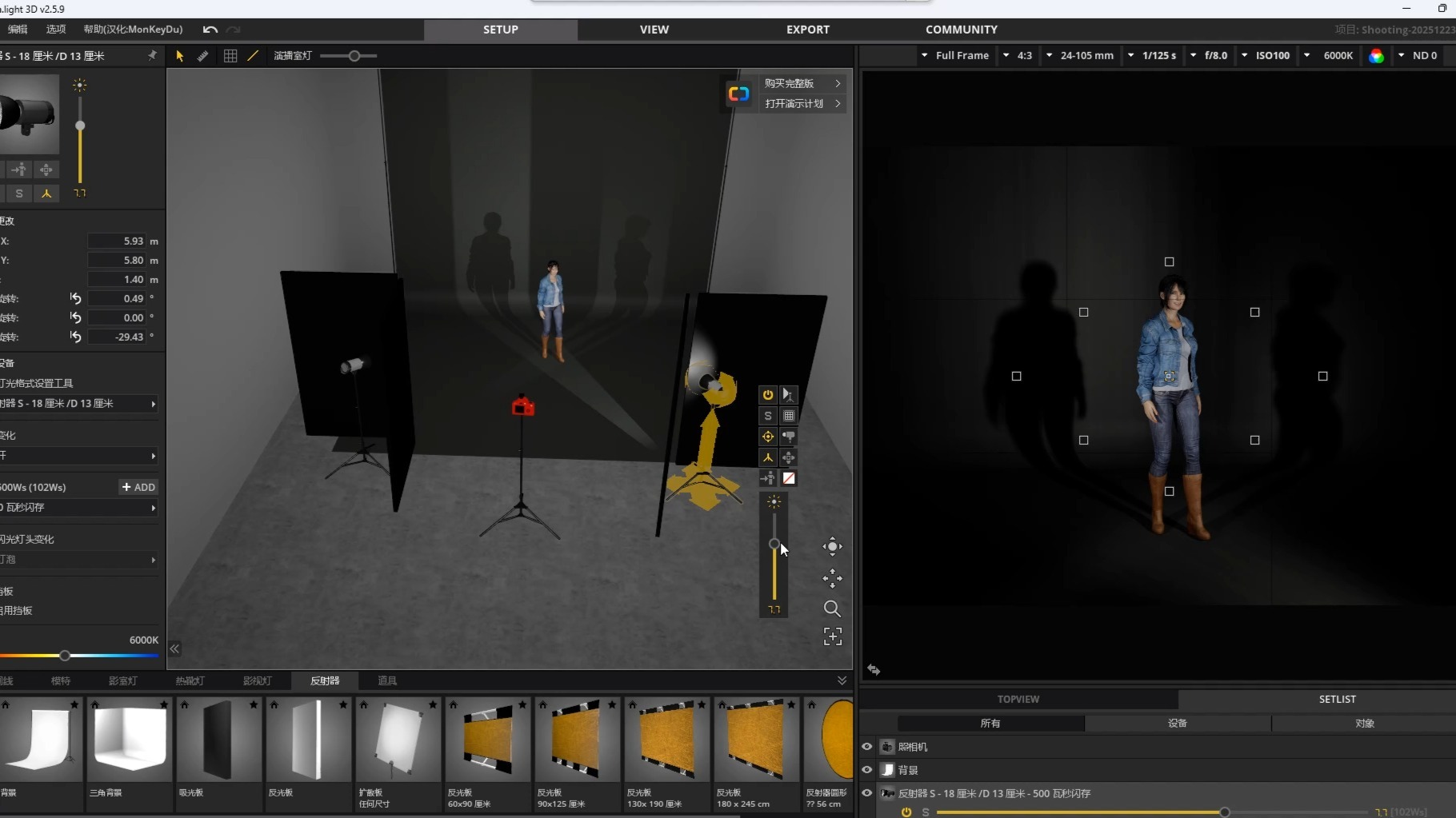Adjust the 6000K color temperature slider
1456x818 pixels.
point(65,656)
